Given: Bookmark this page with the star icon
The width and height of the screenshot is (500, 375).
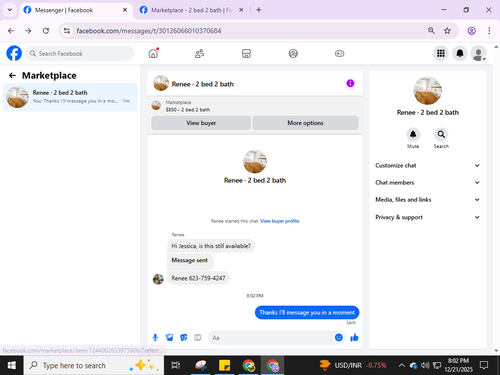Looking at the screenshot, I should click(x=447, y=31).
